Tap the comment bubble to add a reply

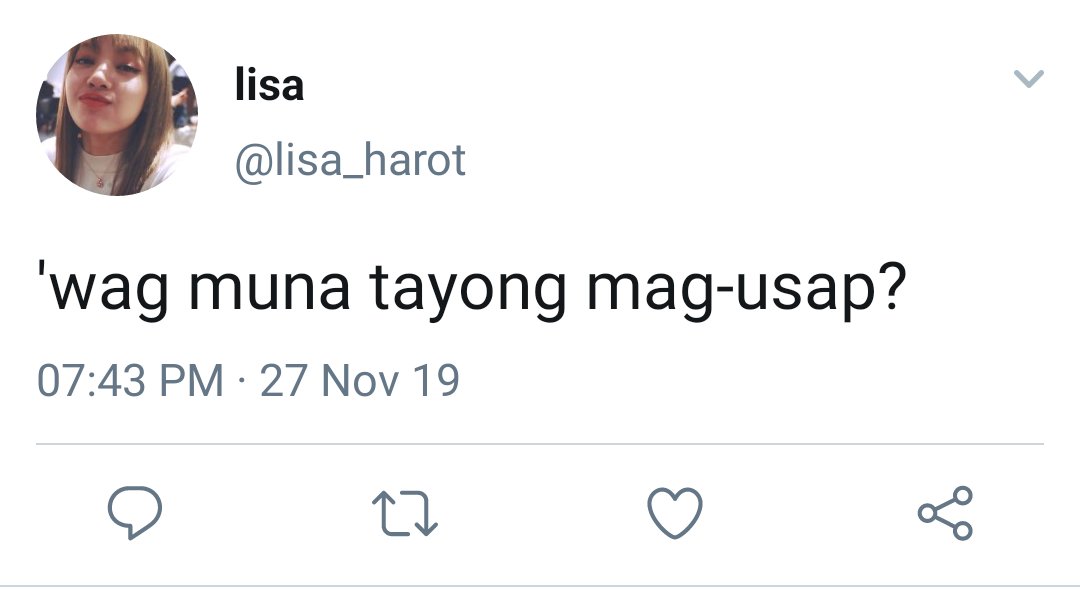click(135, 512)
